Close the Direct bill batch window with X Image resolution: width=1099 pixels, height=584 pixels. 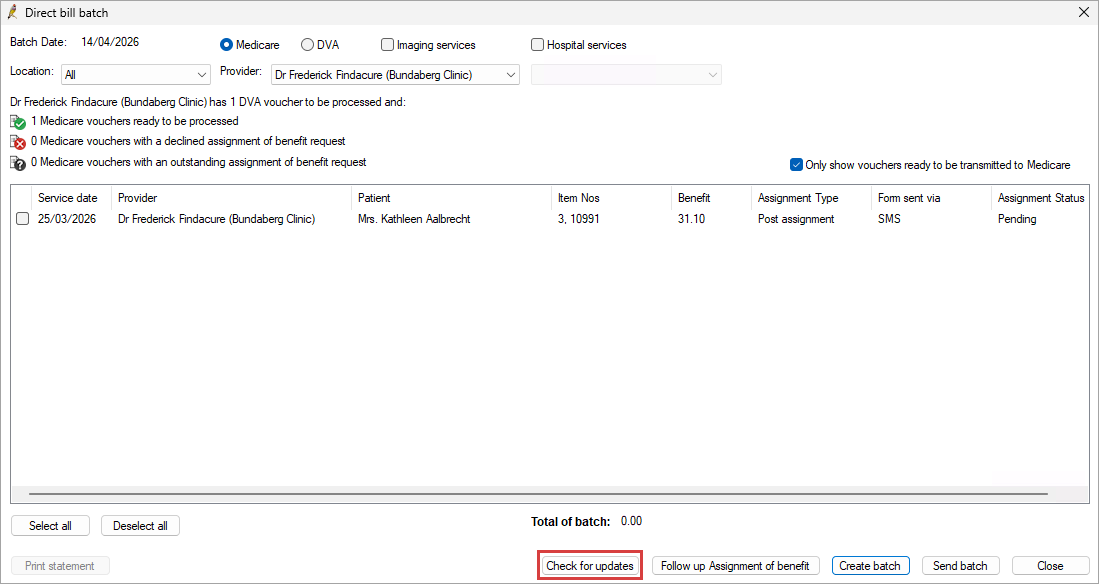(x=1083, y=13)
